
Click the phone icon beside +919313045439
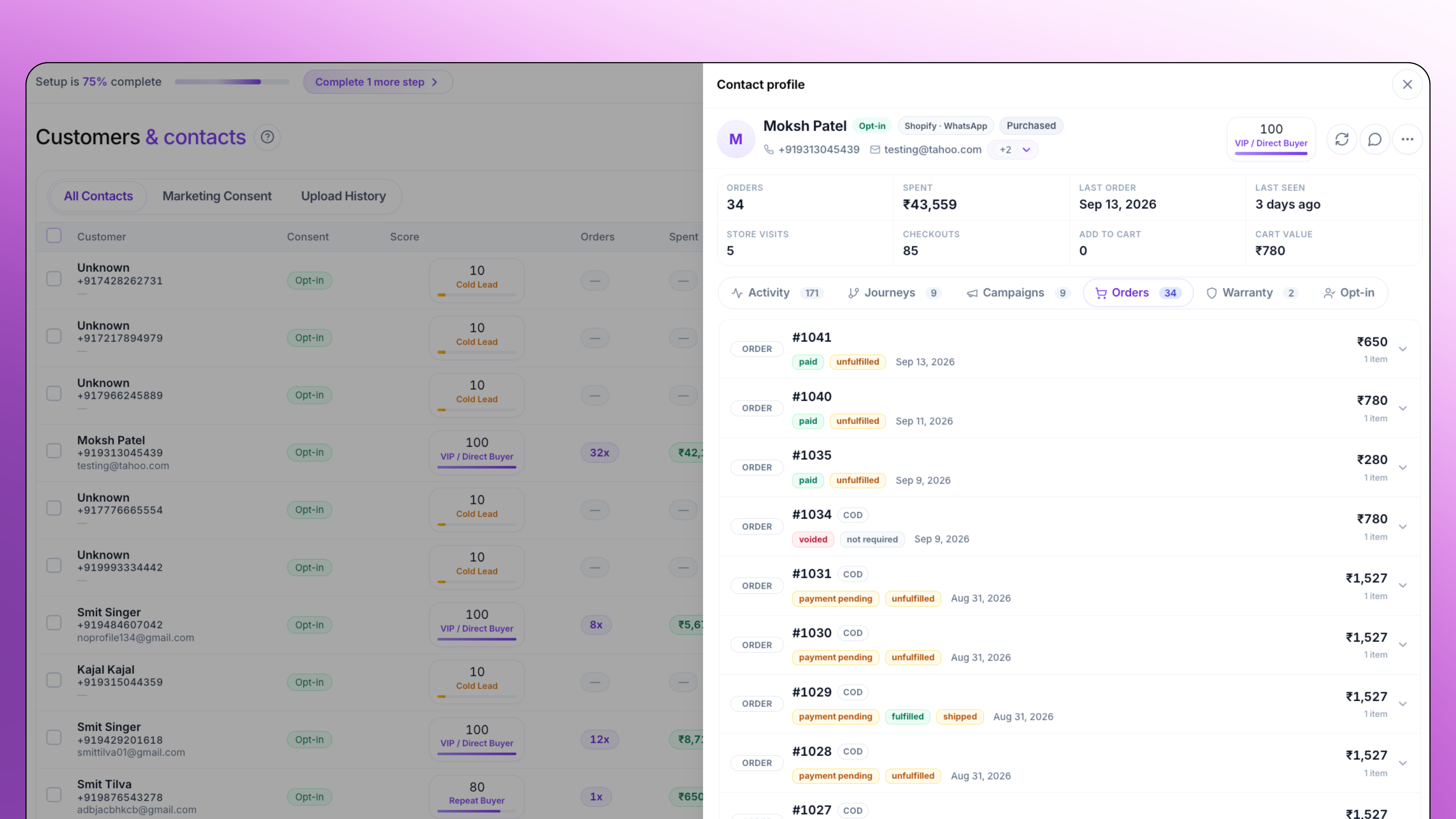(x=769, y=149)
